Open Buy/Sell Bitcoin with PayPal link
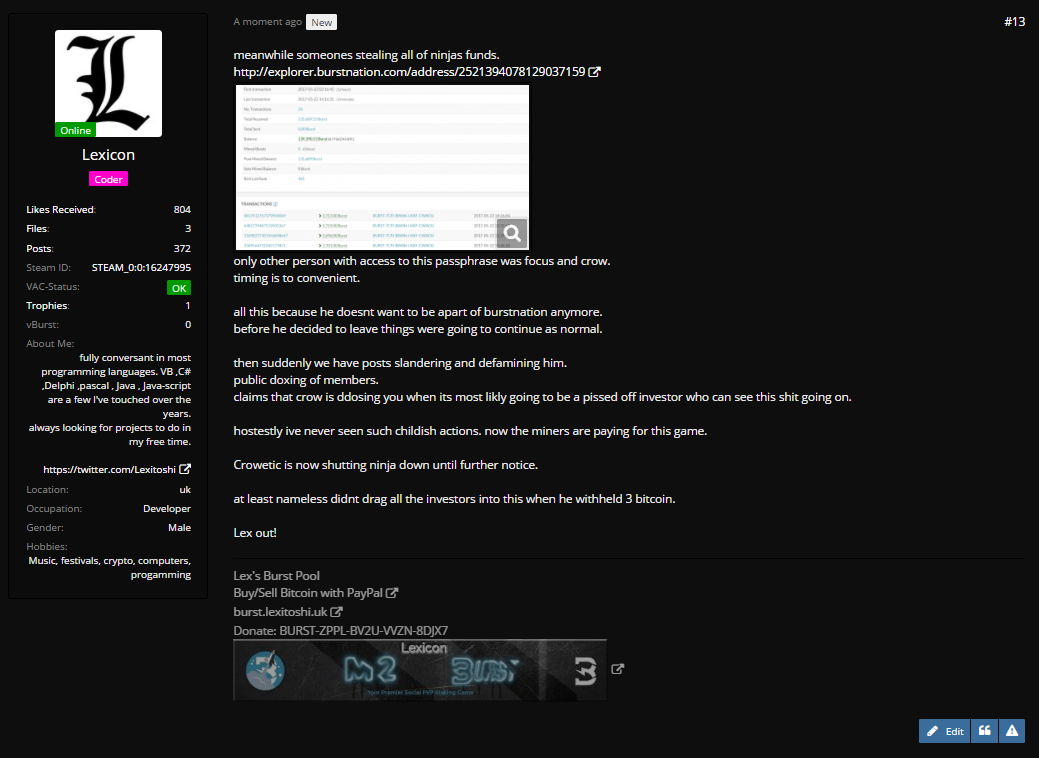This screenshot has width=1039, height=758. point(307,592)
